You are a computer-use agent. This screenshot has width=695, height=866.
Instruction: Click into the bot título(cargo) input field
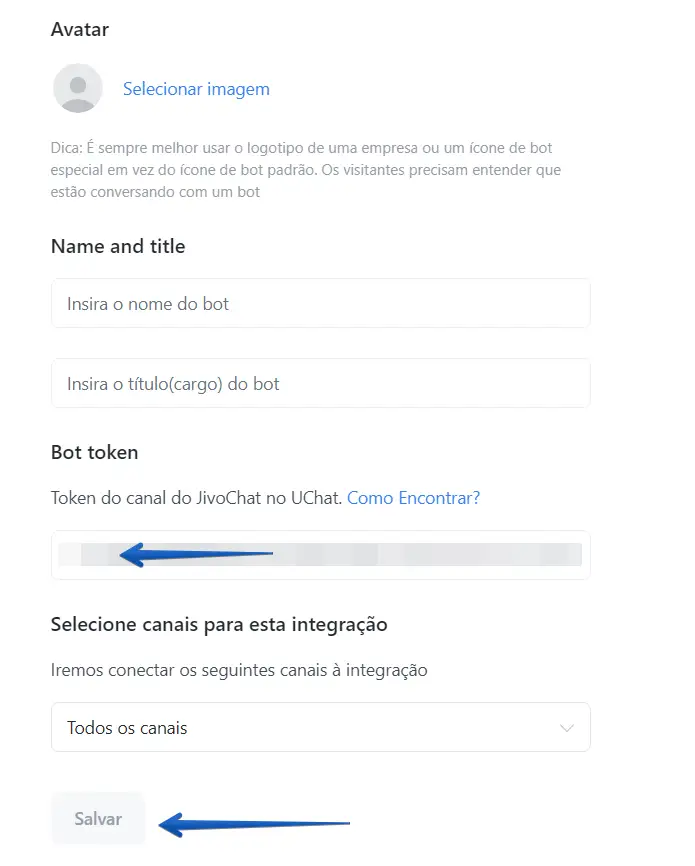tap(320, 383)
